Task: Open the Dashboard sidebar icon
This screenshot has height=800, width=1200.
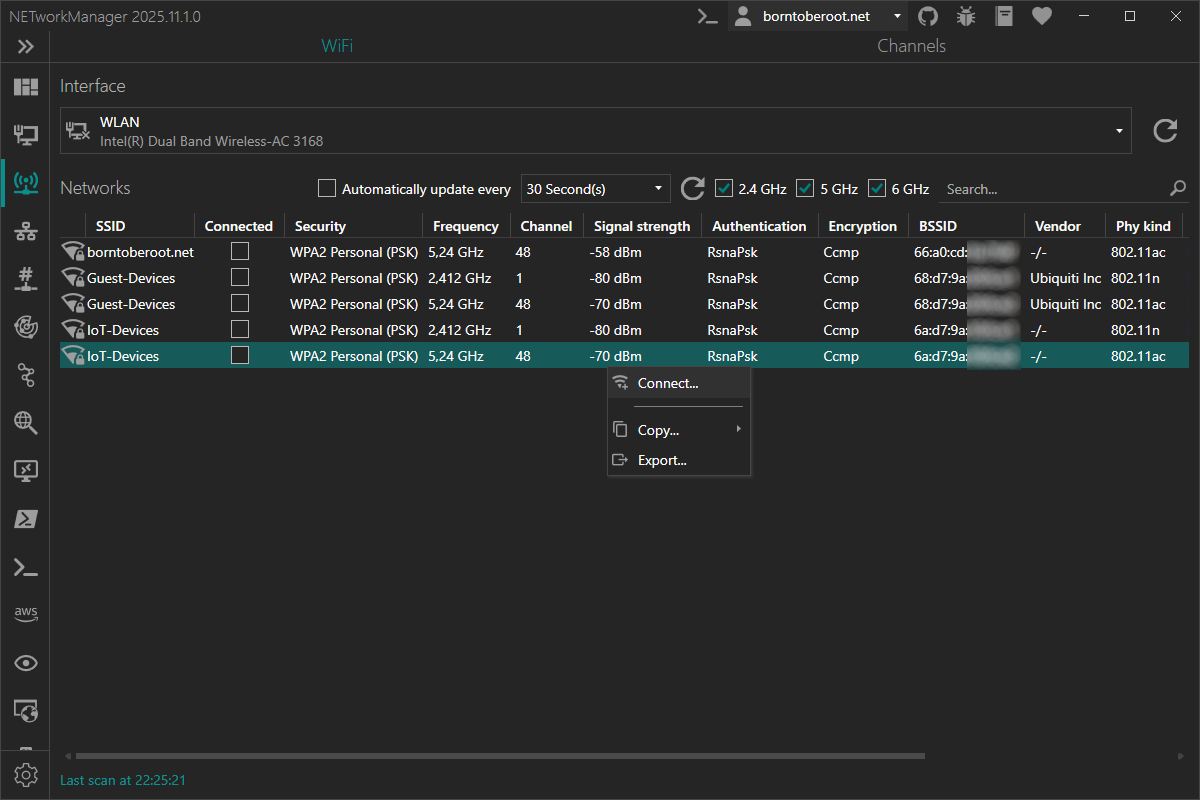Action: (x=26, y=87)
